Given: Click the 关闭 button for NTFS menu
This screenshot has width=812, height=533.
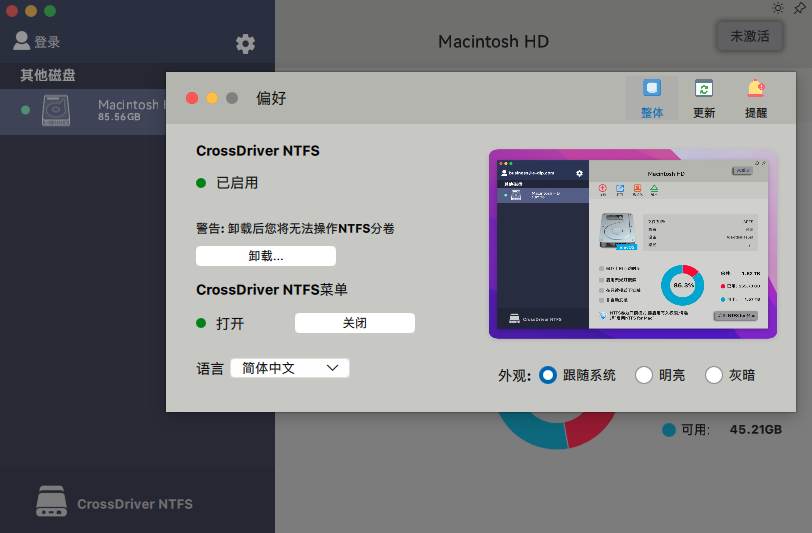Looking at the screenshot, I should click(x=354, y=323).
